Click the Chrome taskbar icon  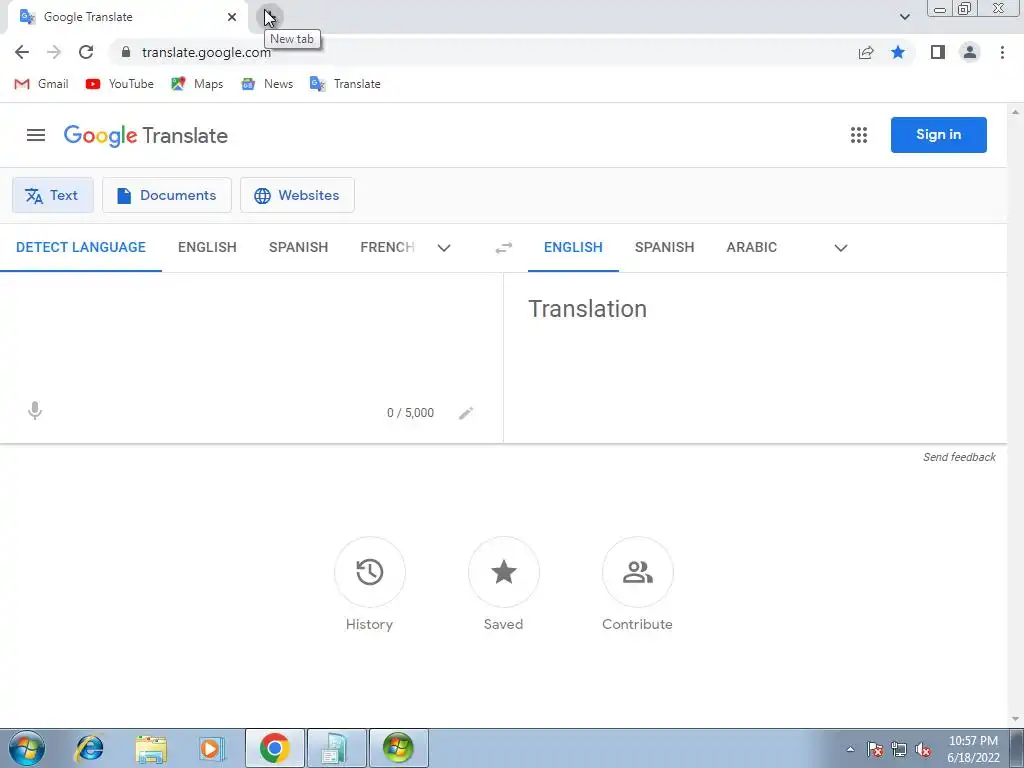(x=274, y=748)
